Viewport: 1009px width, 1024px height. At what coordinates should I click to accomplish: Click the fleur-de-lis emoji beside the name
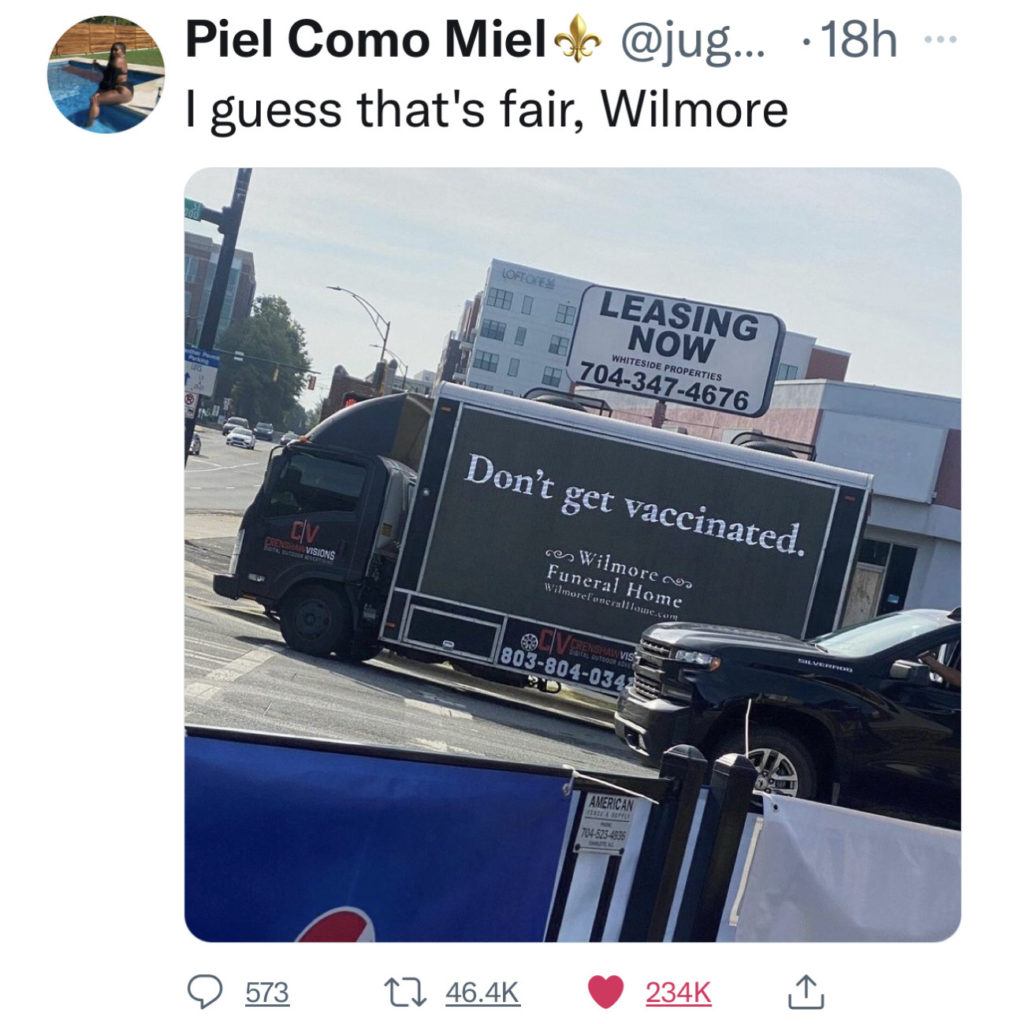click(x=578, y=39)
